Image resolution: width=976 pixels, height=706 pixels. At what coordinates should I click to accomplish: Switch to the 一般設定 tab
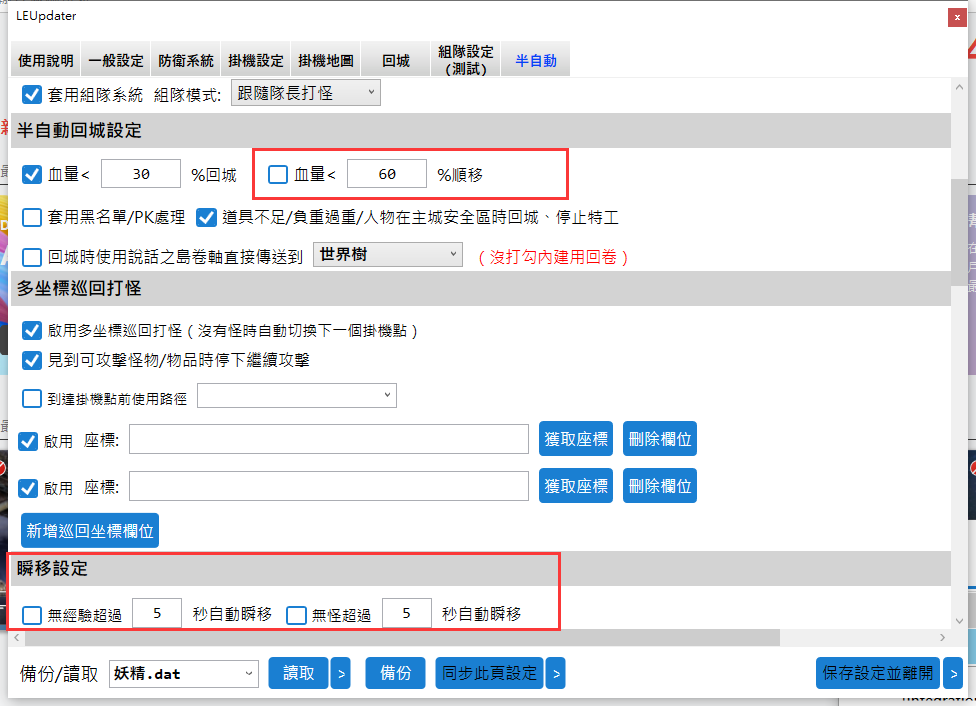pyautogui.click(x=116, y=60)
